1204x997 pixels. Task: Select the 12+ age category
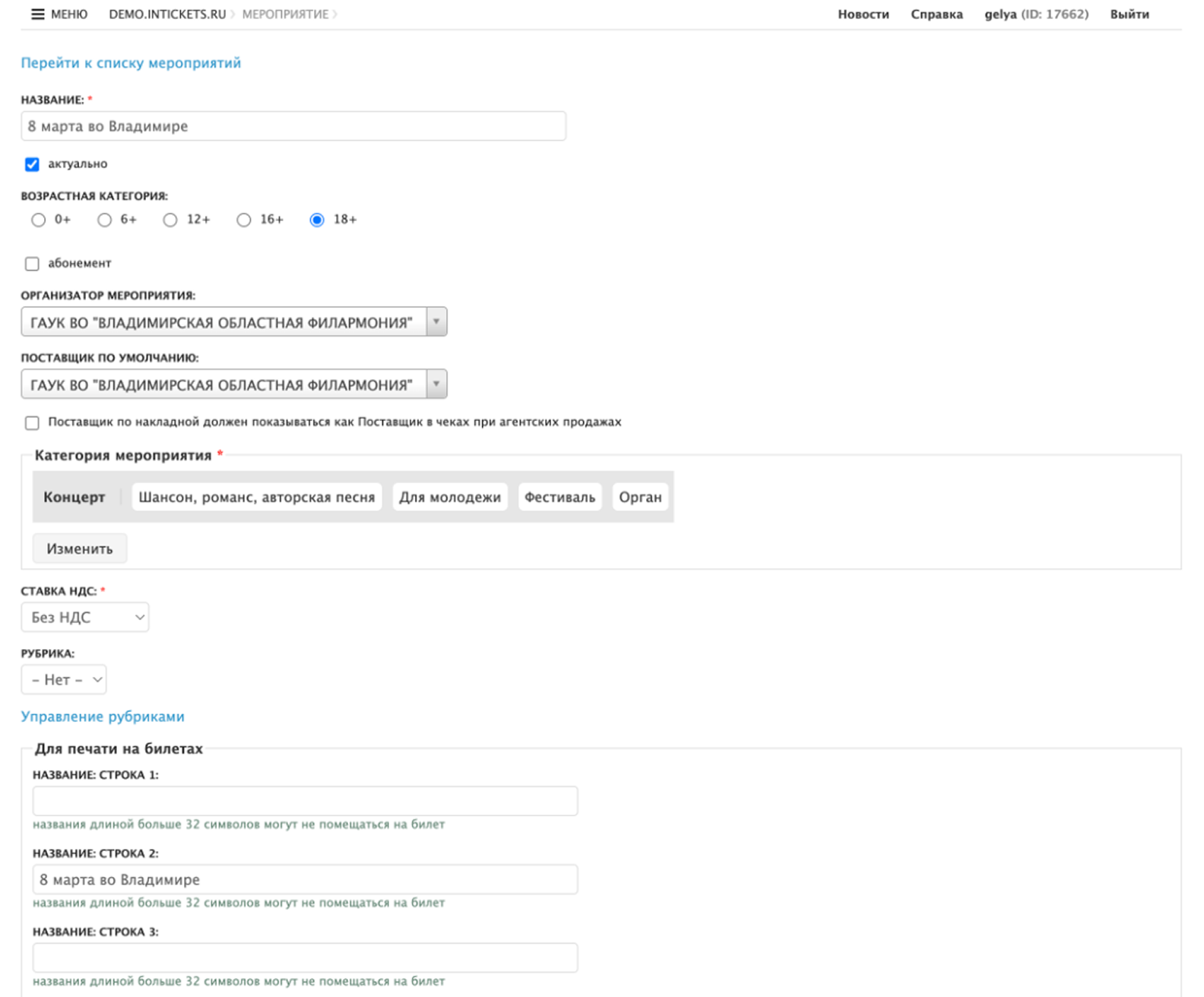point(170,220)
